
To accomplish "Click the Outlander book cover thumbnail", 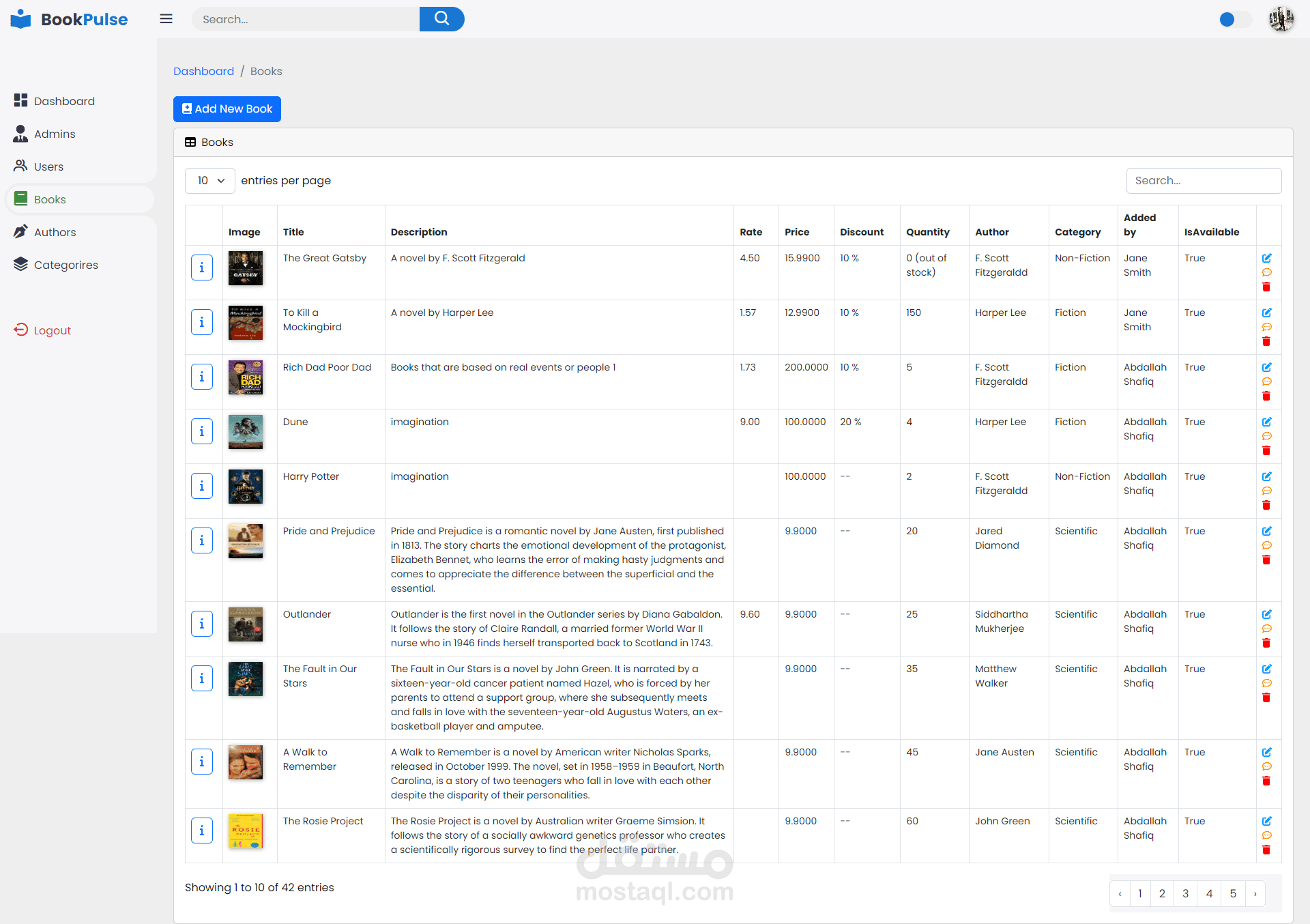I will pyautogui.click(x=246, y=624).
